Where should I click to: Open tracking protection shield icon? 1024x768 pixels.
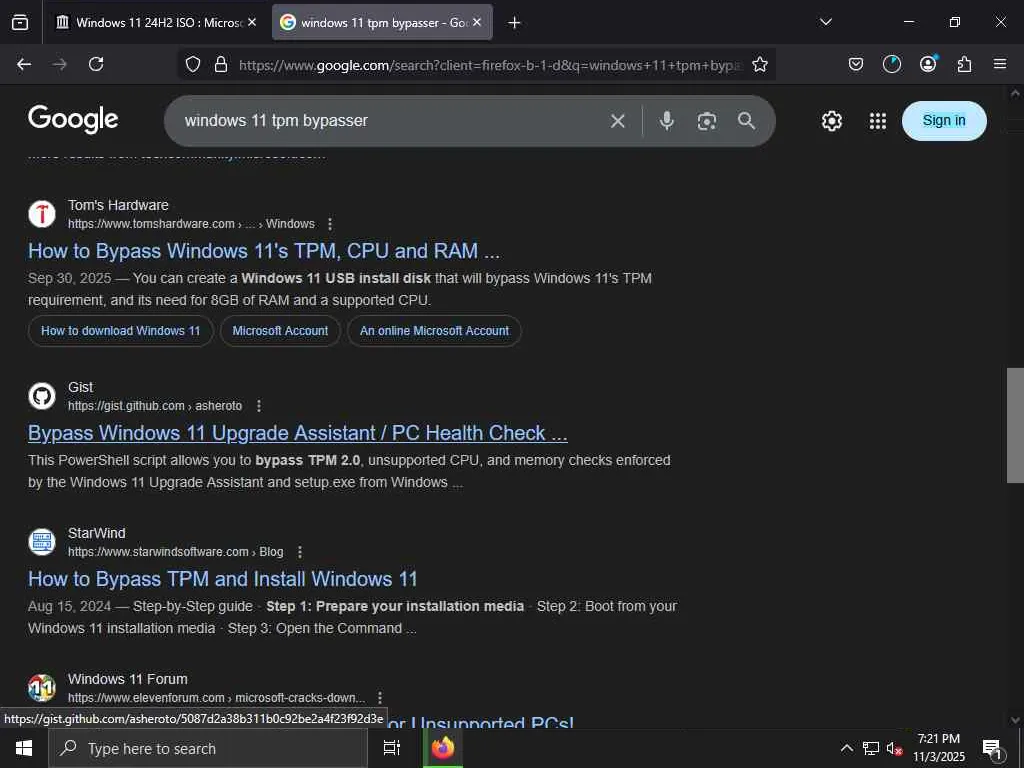[193, 65]
